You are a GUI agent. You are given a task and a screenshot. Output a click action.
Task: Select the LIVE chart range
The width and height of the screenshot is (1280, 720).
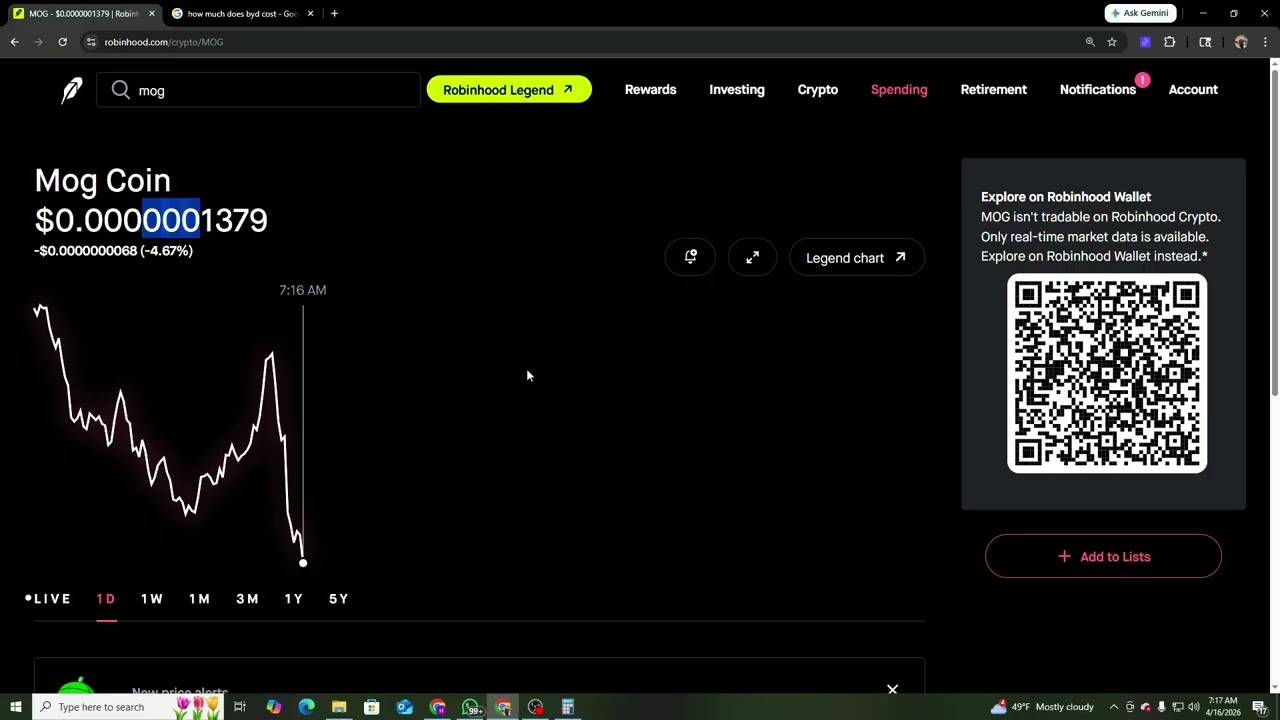(x=49, y=598)
